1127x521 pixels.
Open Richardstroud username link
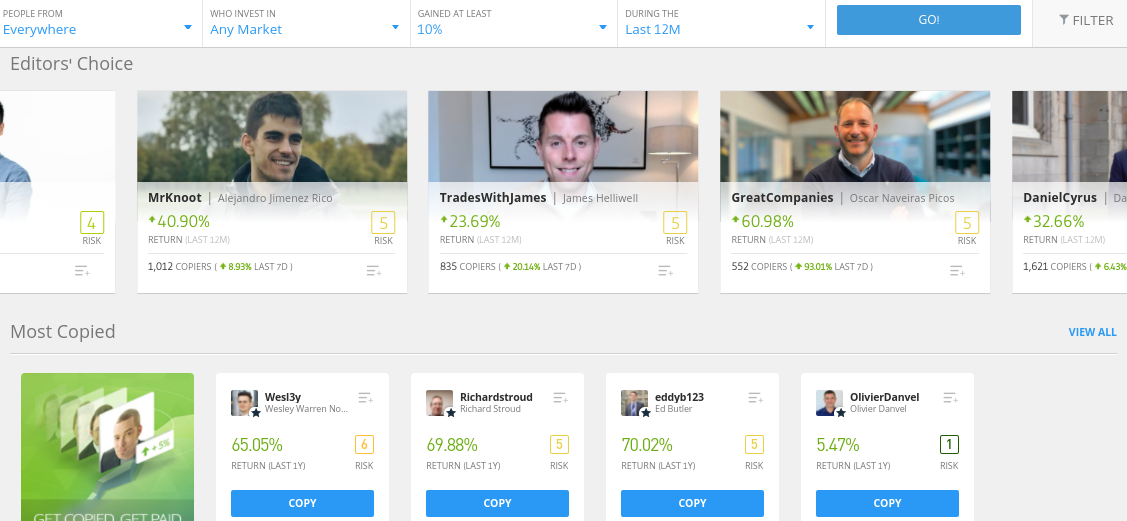[x=496, y=397]
